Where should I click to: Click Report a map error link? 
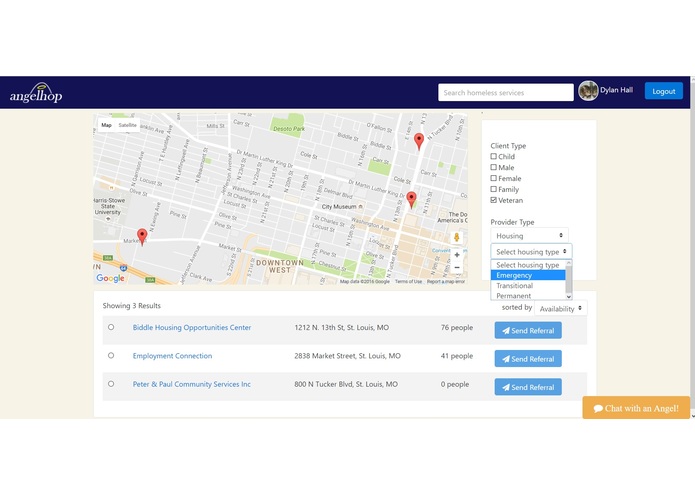pyautogui.click(x=446, y=281)
